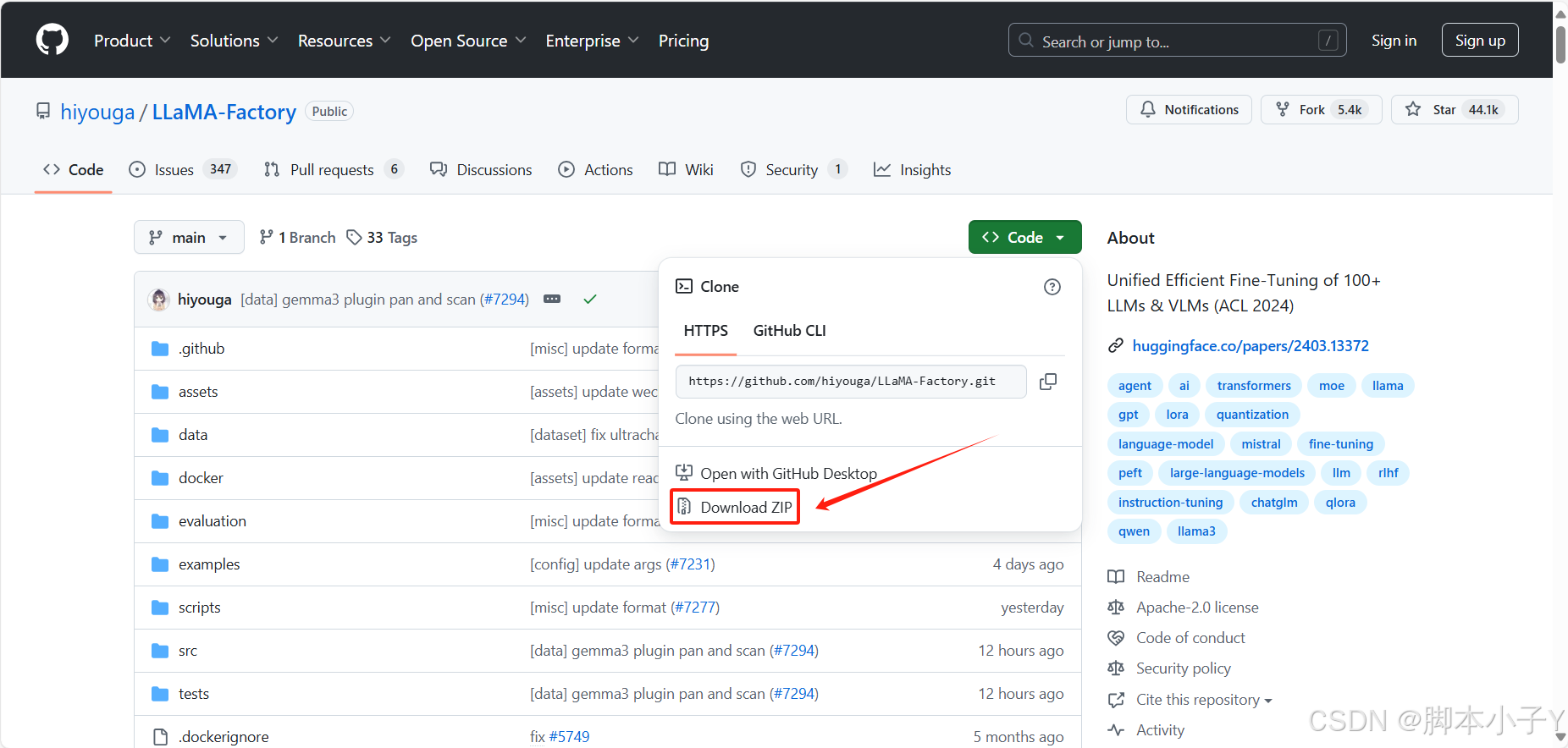Open the Code of conduct link

(1177, 638)
